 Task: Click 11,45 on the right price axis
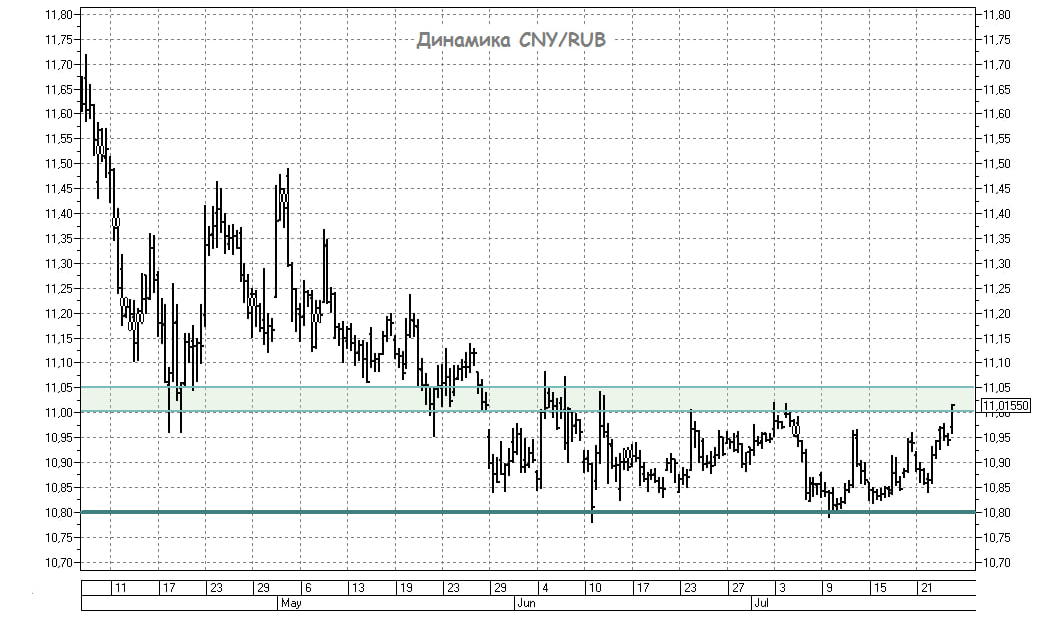(x=997, y=189)
